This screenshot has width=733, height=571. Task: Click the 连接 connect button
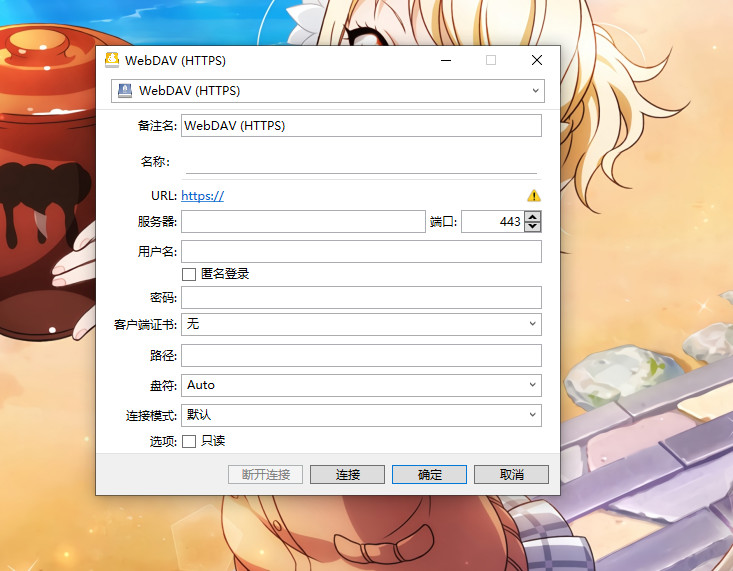pos(347,475)
